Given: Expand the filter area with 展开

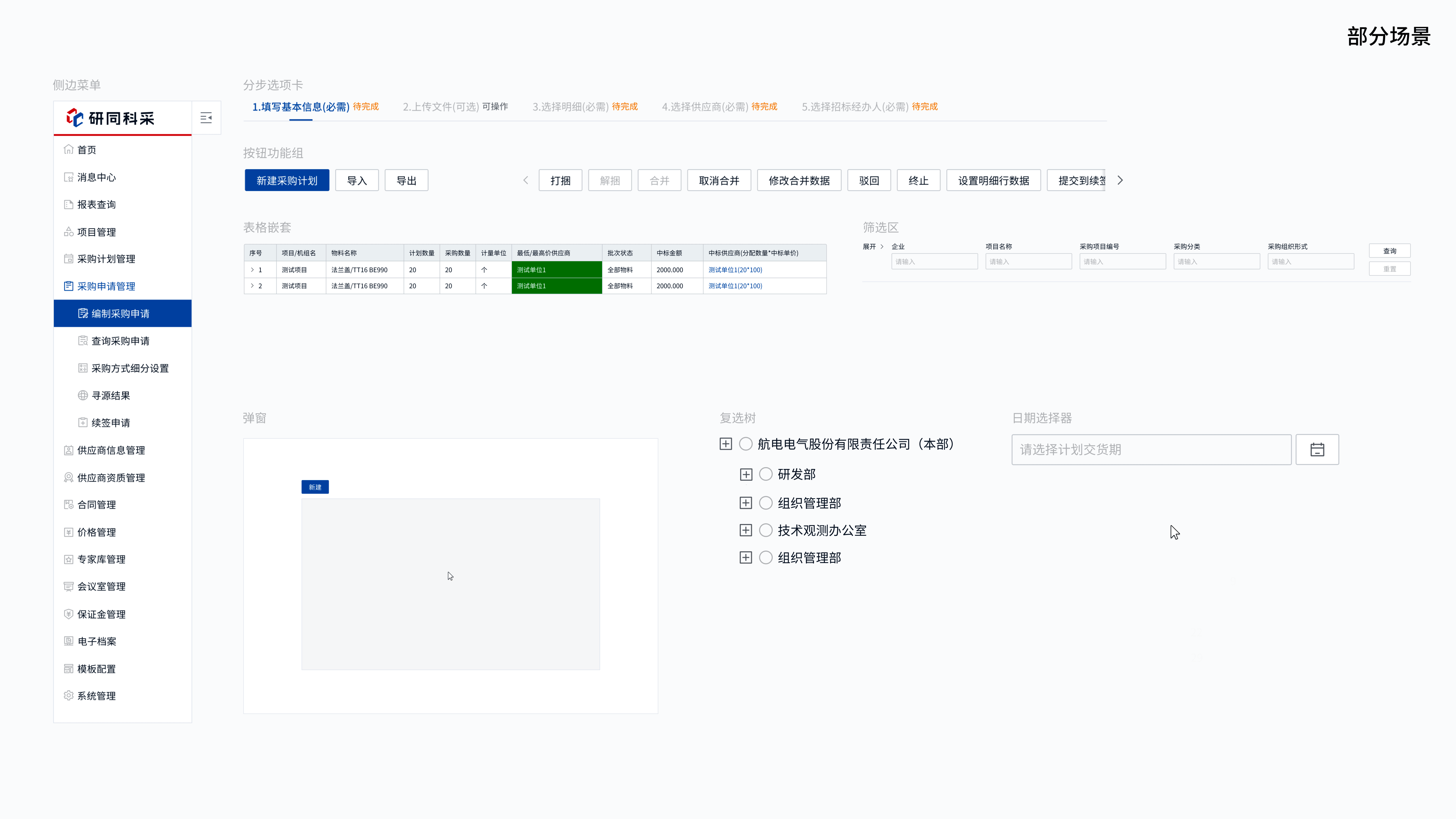Looking at the screenshot, I should pyautogui.click(x=873, y=246).
